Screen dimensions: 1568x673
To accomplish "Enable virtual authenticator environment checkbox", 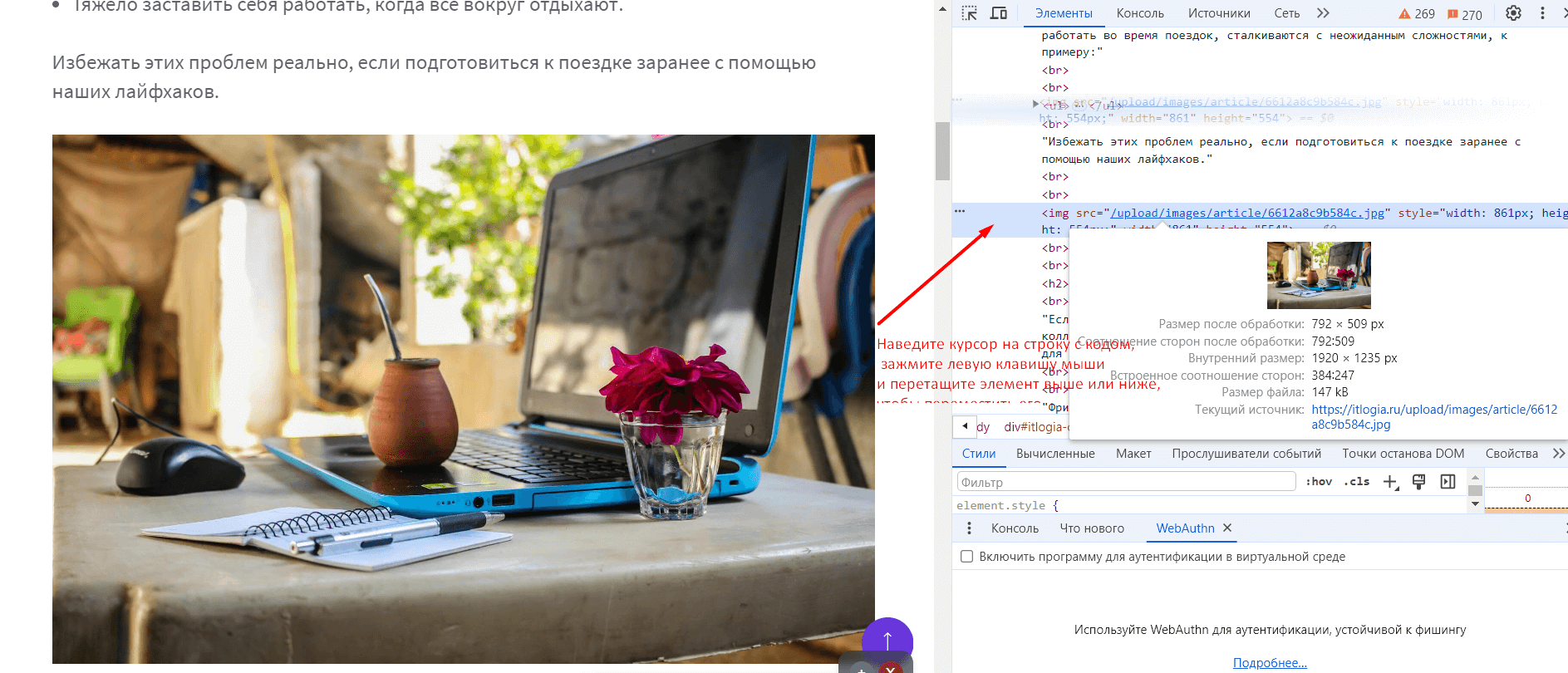I will [x=966, y=557].
